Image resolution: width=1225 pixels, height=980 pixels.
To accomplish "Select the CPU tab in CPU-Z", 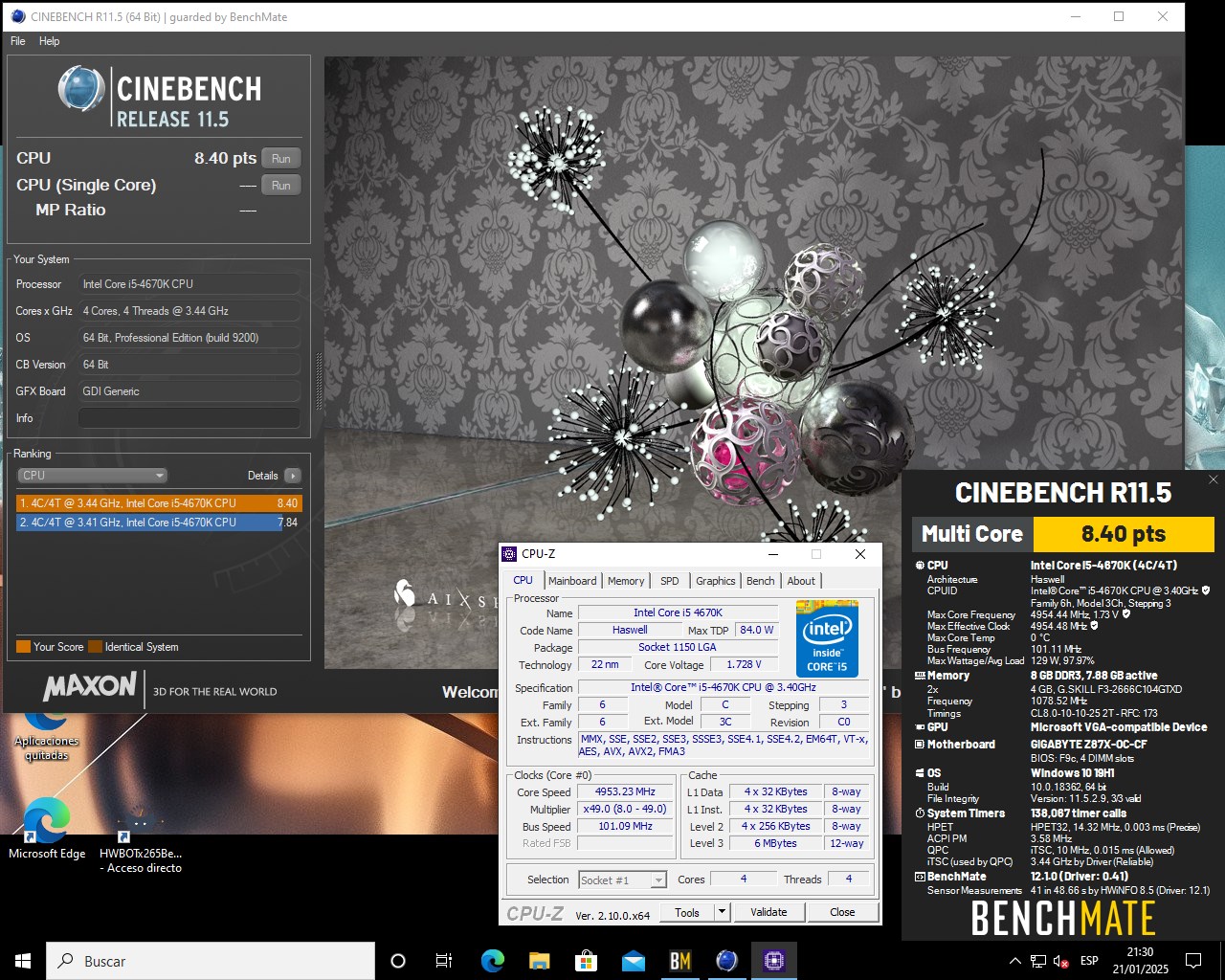I will (x=523, y=580).
